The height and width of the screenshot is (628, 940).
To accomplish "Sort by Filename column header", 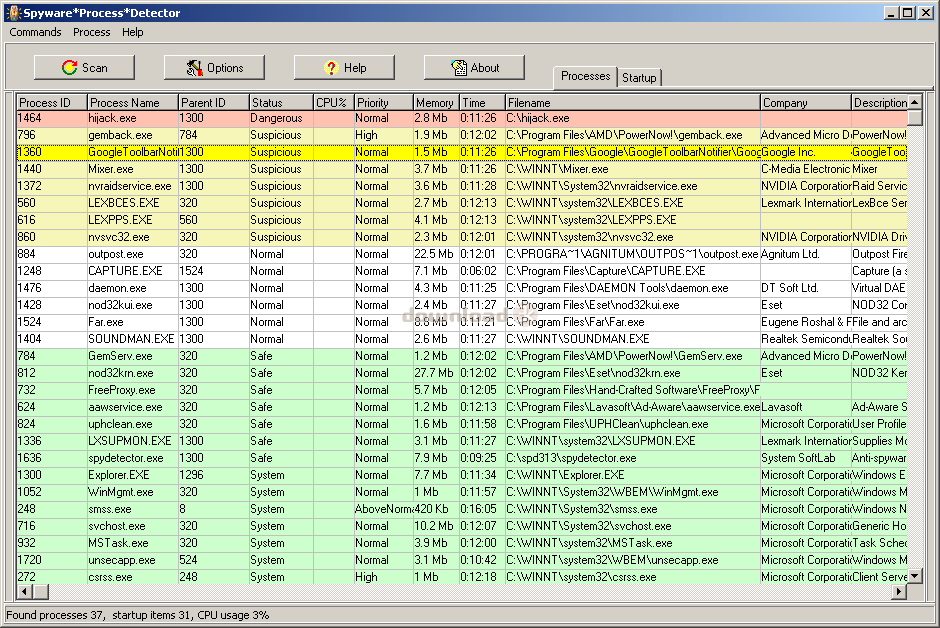I will (x=633, y=102).
